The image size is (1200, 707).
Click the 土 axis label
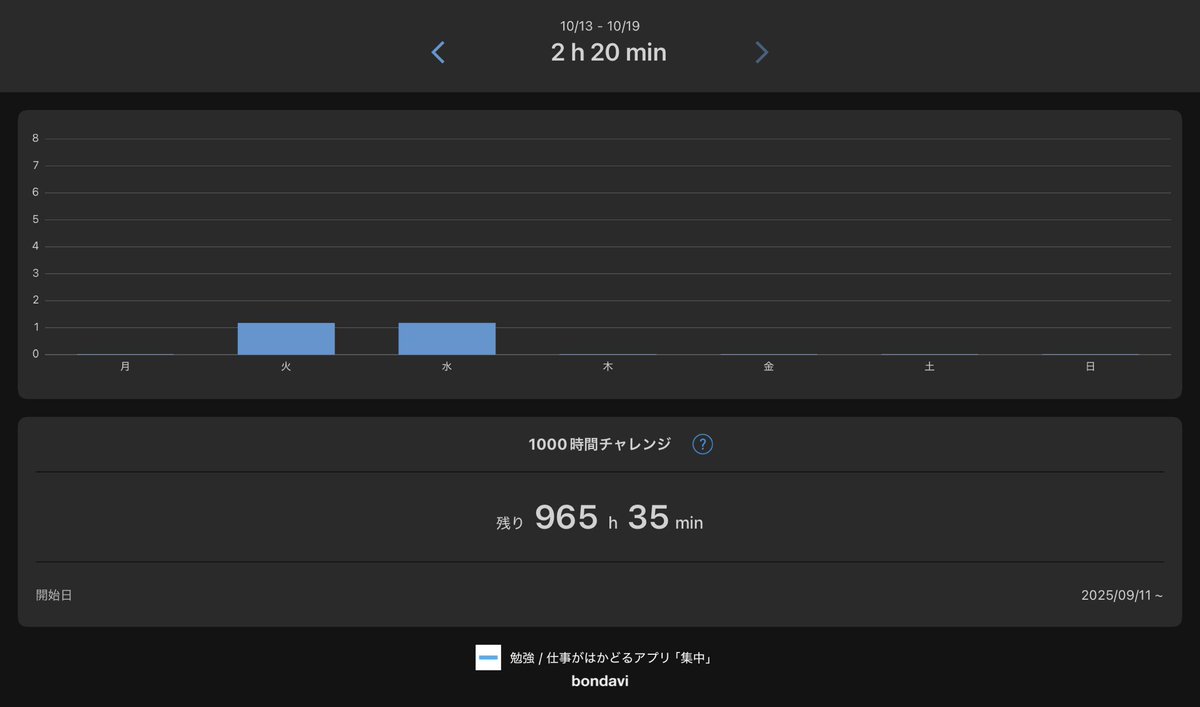[x=930, y=367]
